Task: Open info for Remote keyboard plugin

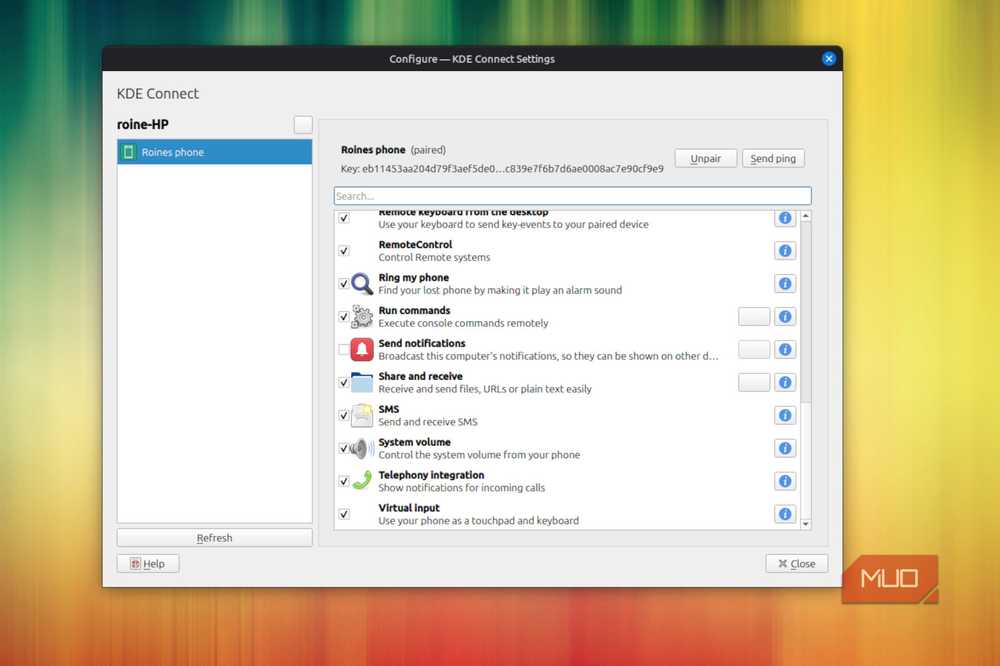Action: [x=785, y=218]
